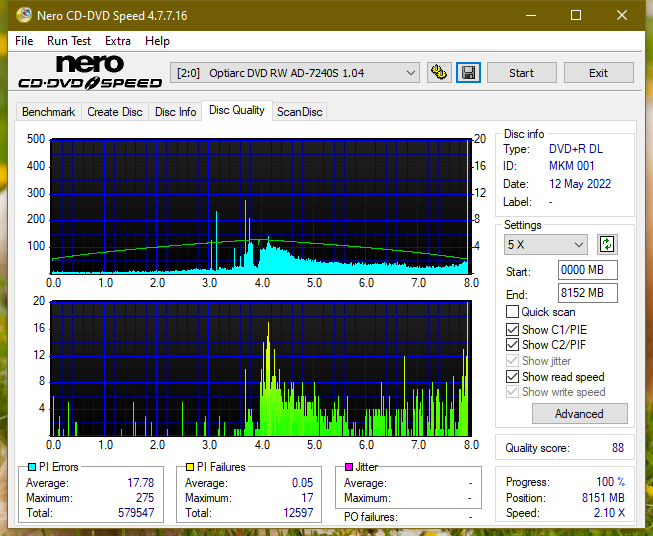
Task: Click the yellow PI Failures legend swatch
Action: (x=190, y=467)
